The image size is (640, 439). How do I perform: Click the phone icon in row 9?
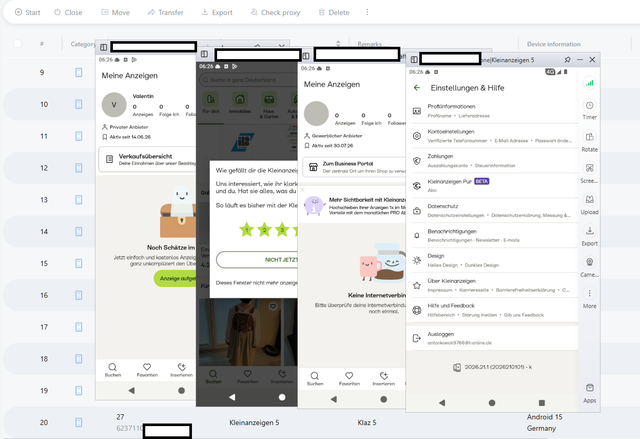point(78,73)
